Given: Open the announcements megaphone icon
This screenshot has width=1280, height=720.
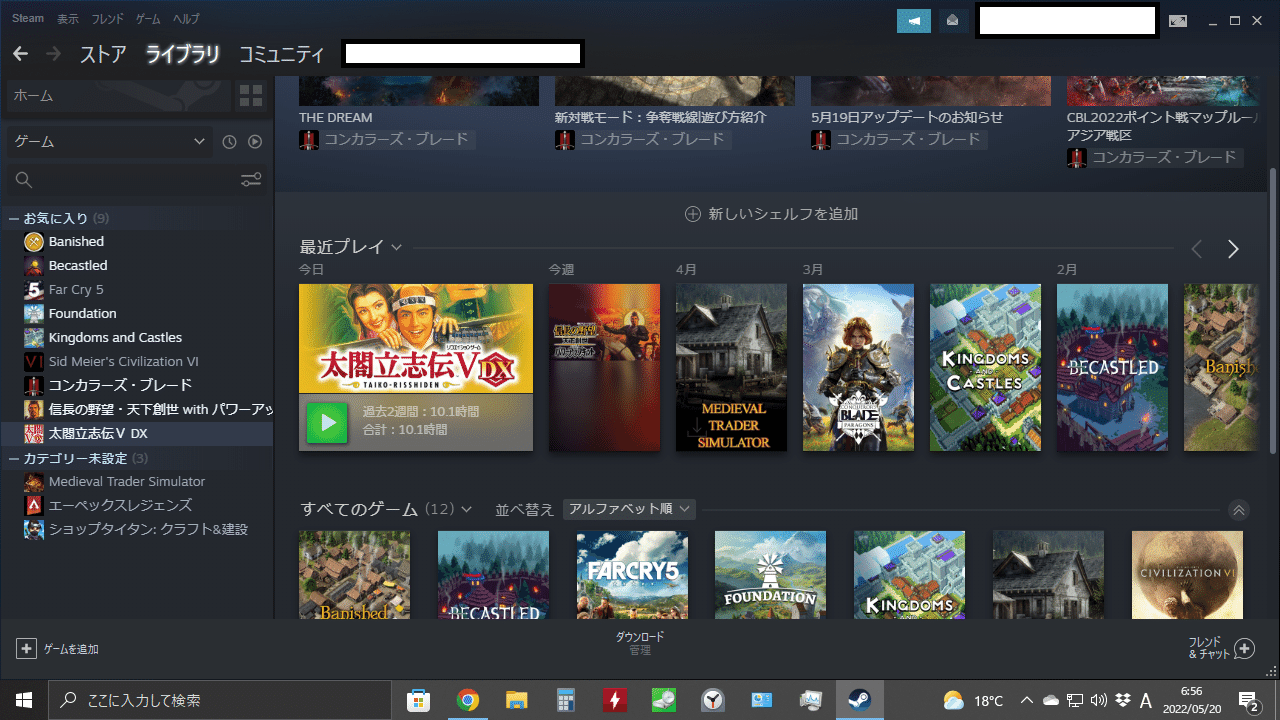Looking at the screenshot, I should pyautogui.click(x=914, y=21).
